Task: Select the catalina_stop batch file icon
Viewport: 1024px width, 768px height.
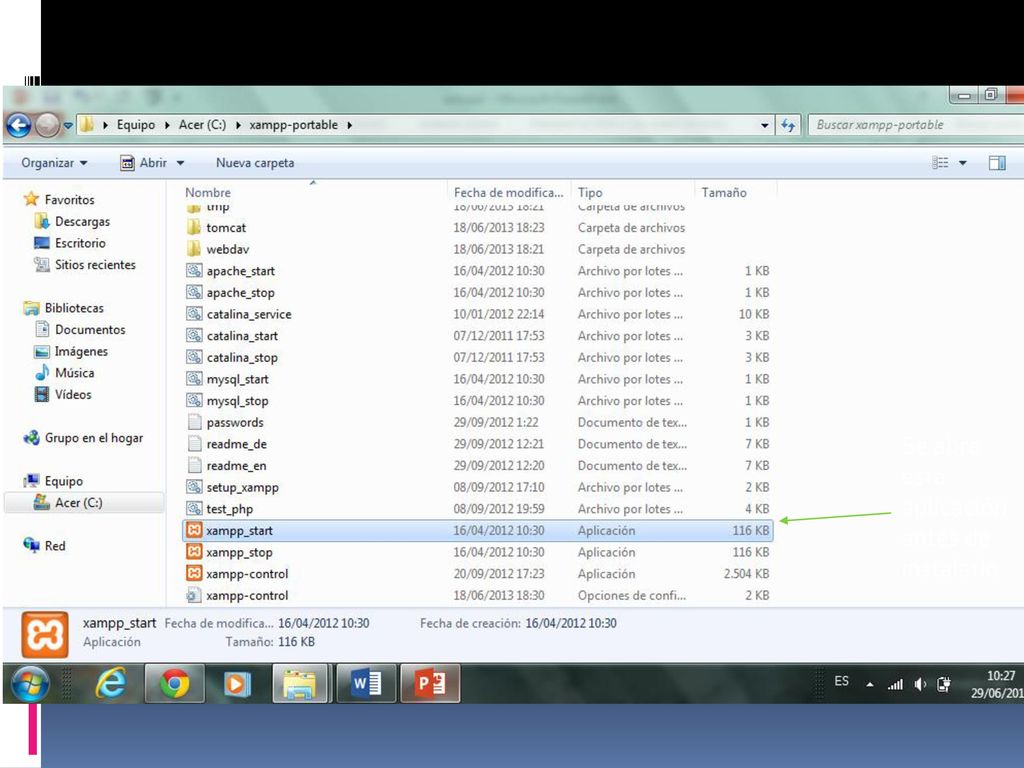Action: coord(194,357)
